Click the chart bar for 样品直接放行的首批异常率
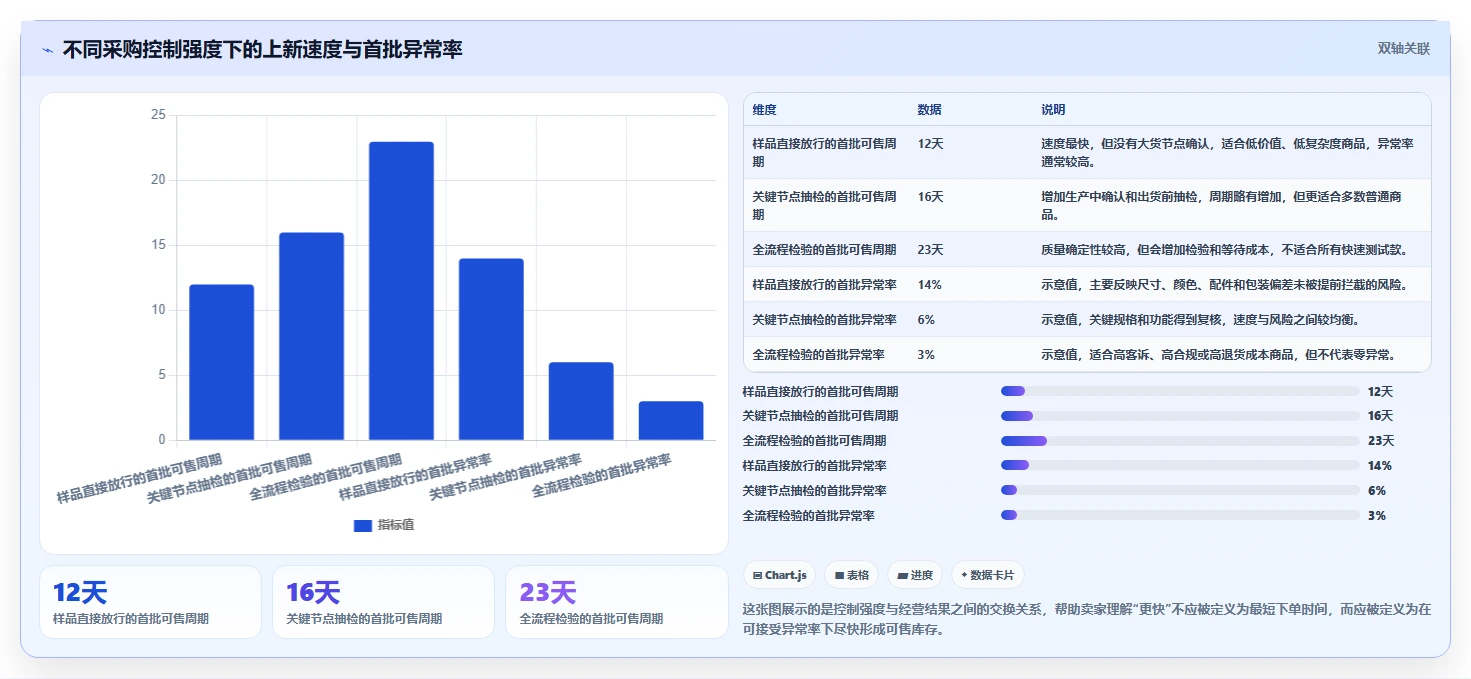 click(491, 349)
